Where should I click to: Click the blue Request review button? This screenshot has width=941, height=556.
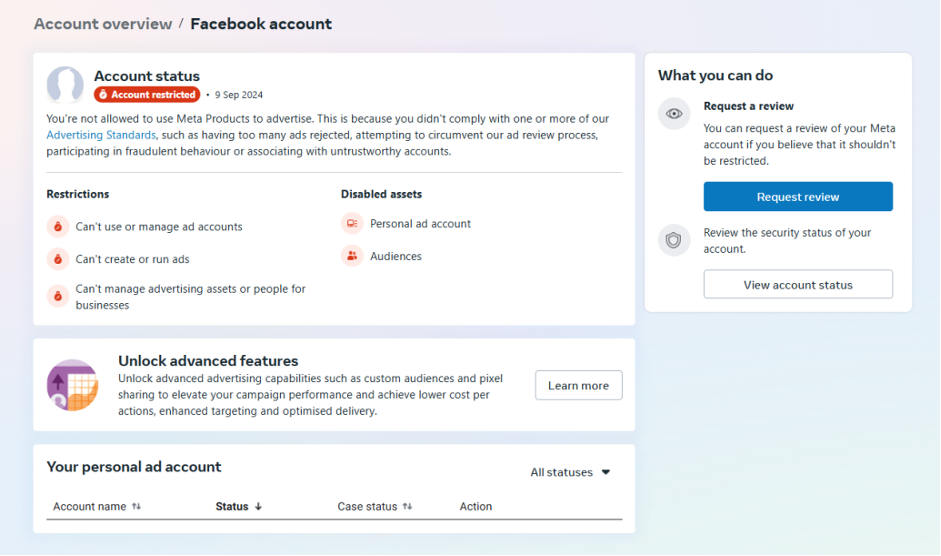click(798, 196)
